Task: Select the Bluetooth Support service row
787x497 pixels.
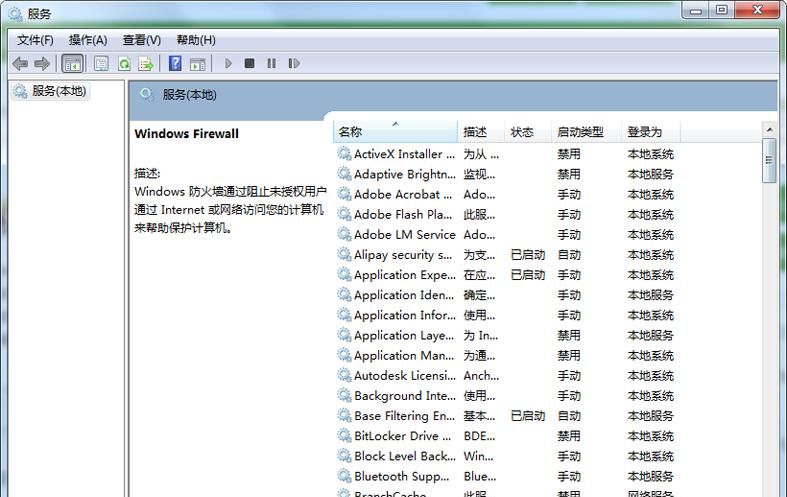Action: [505, 476]
